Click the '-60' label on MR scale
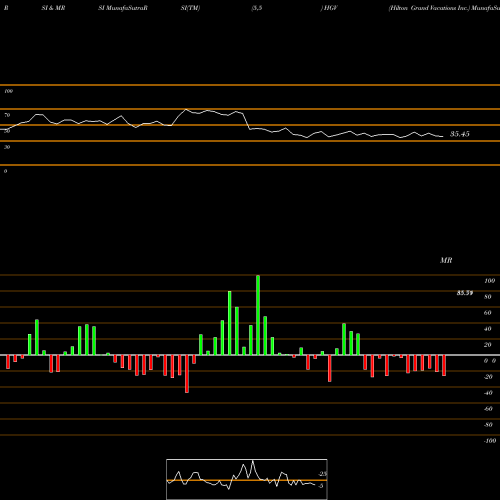 pos(488,409)
